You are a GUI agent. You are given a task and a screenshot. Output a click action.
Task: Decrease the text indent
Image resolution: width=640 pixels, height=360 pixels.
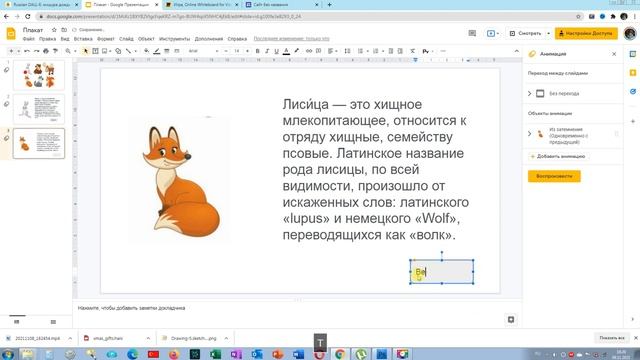pos(391,51)
